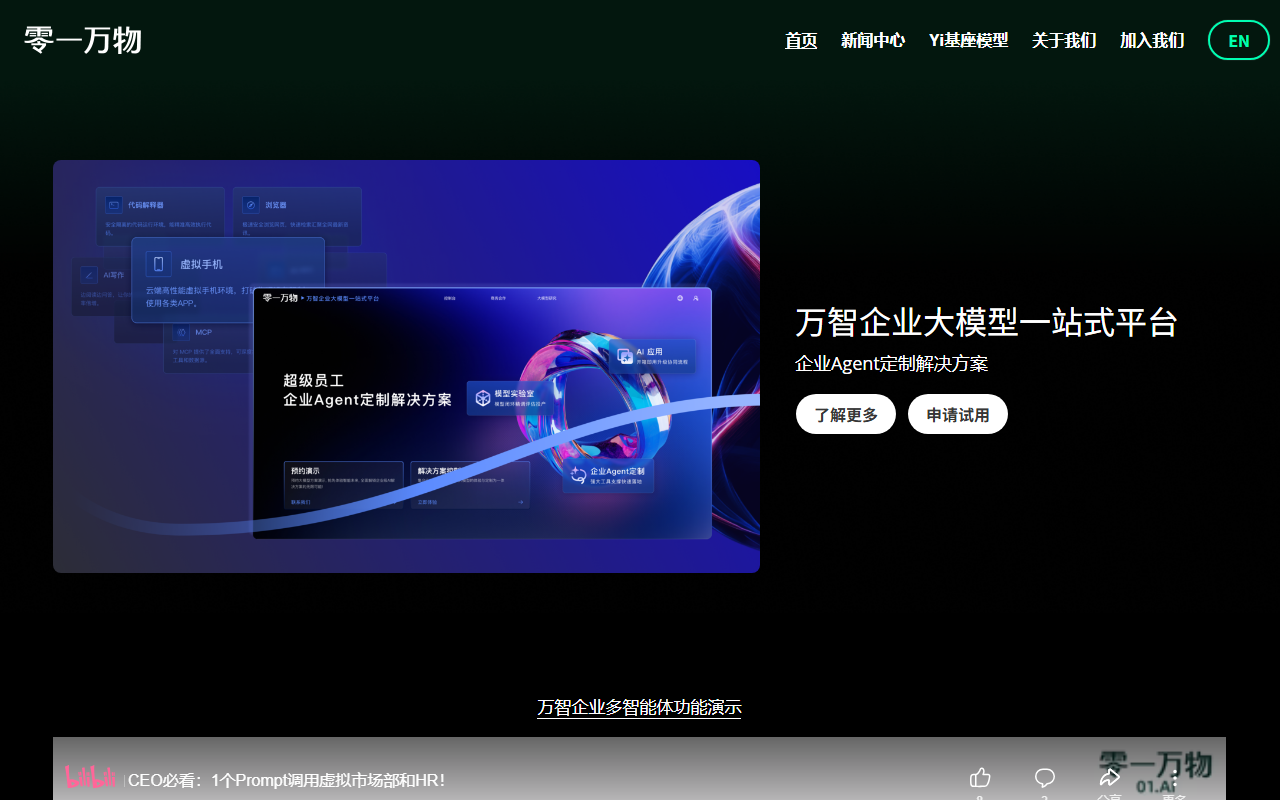Click the bilibili logo on the video
The width and height of the screenshot is (1280, 800).
click(91, 777)
